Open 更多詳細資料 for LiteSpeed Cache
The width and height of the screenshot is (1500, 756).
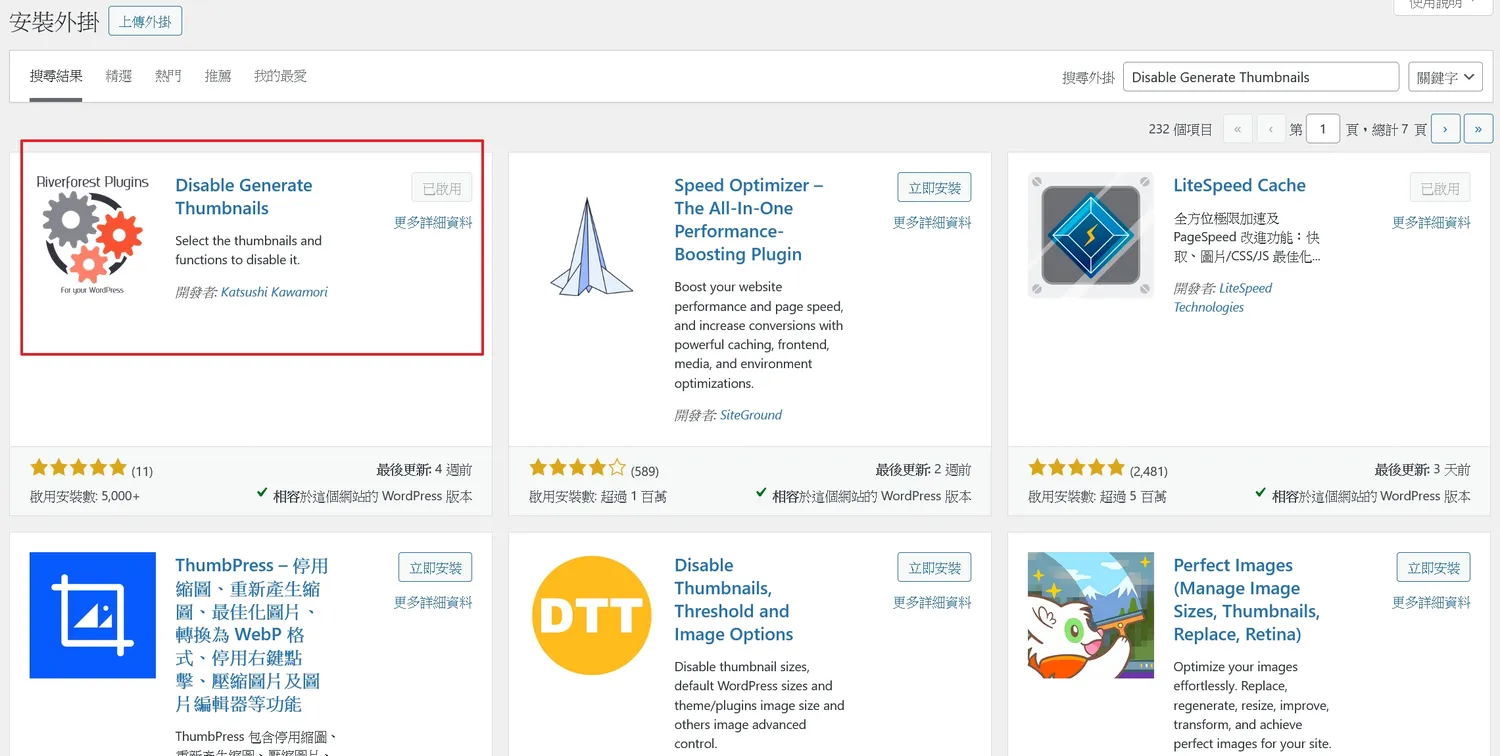click(1431, 223)
